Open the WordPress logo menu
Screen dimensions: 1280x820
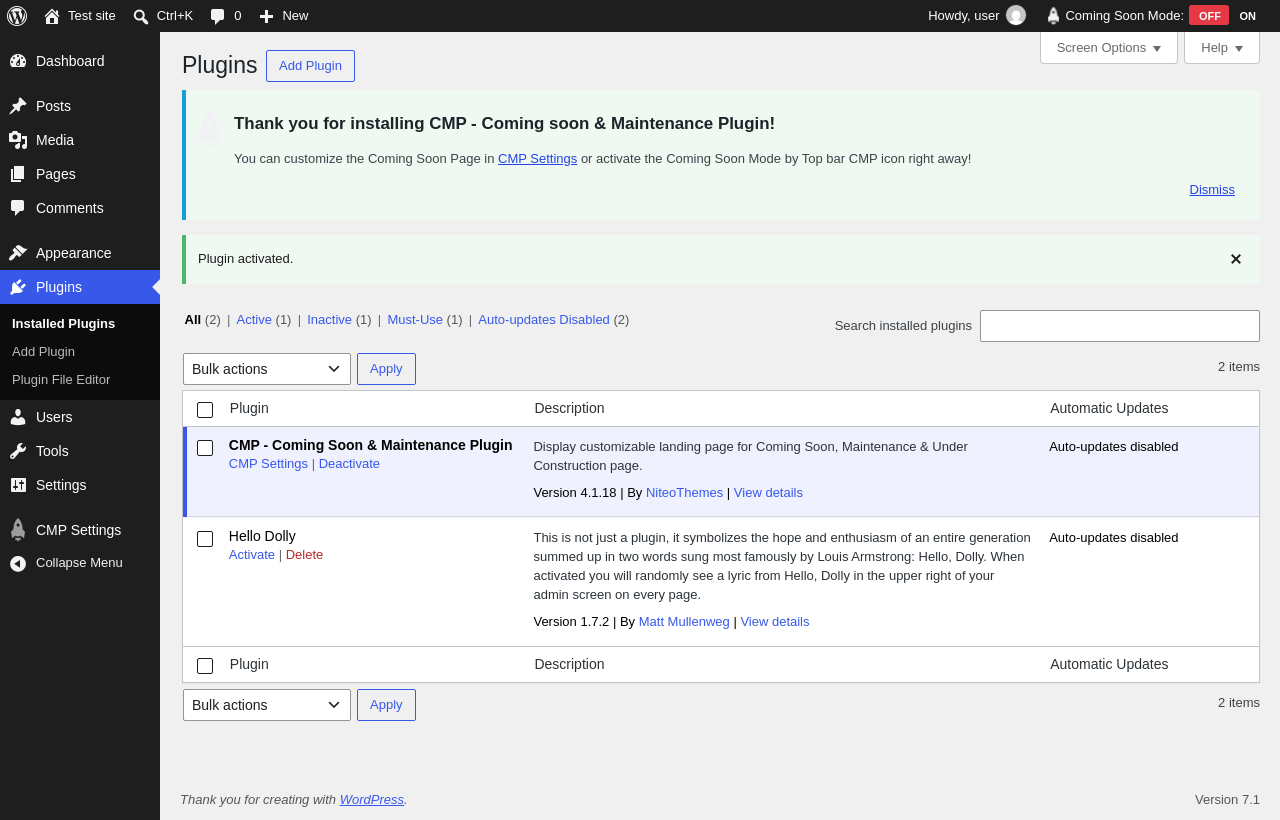point(17,16)
